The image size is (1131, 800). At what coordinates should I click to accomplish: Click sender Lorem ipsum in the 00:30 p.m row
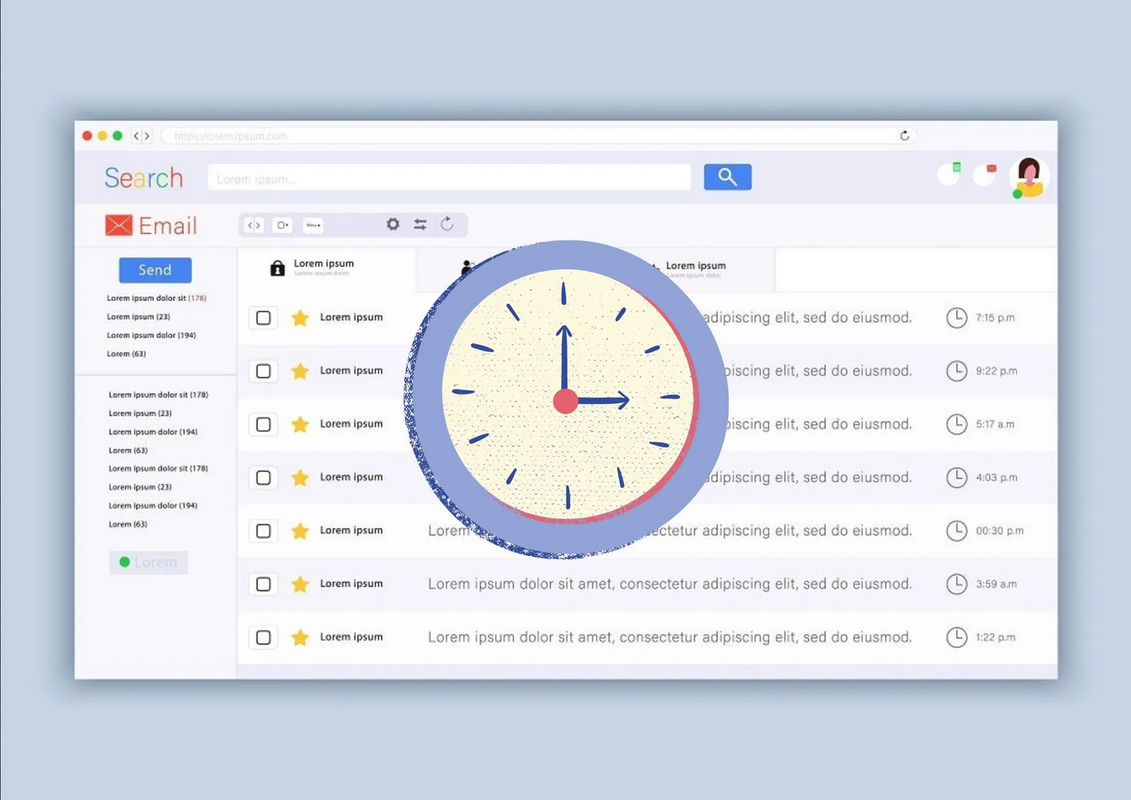tap(351, 531)
